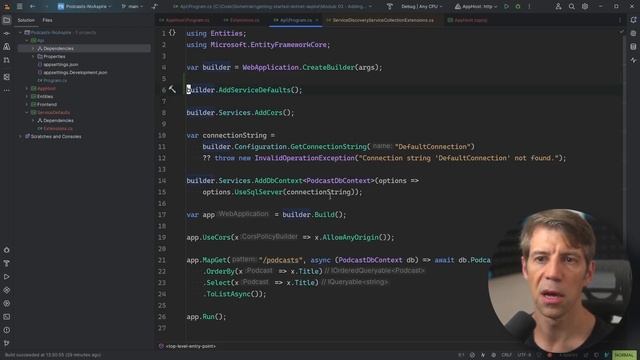
Task: Open the main git branch dropdown
Action: (132, 7)
